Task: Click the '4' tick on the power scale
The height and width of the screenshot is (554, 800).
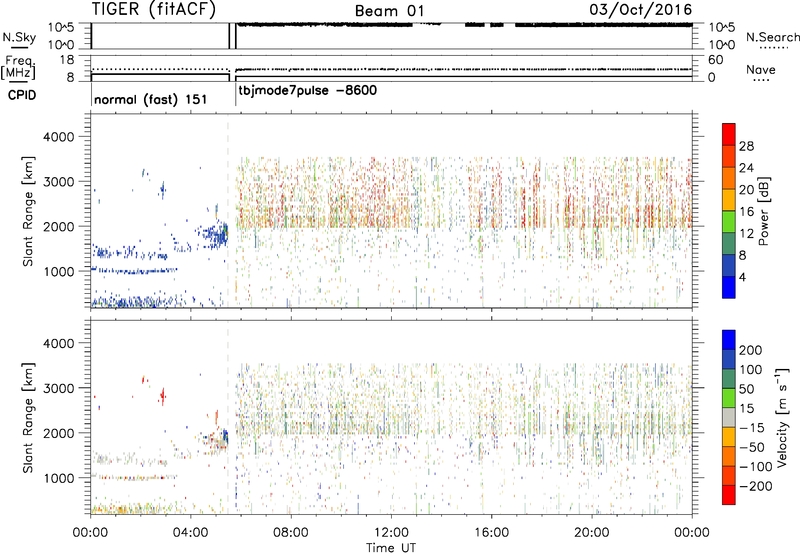Action: tap(742, 278)
